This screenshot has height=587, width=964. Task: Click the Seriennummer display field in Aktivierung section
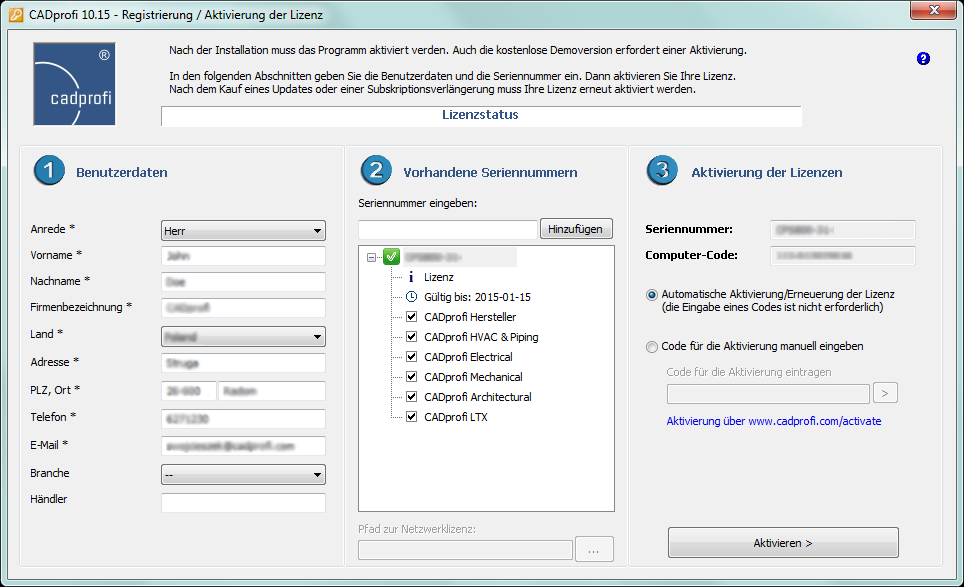click(x=843, y=230)
